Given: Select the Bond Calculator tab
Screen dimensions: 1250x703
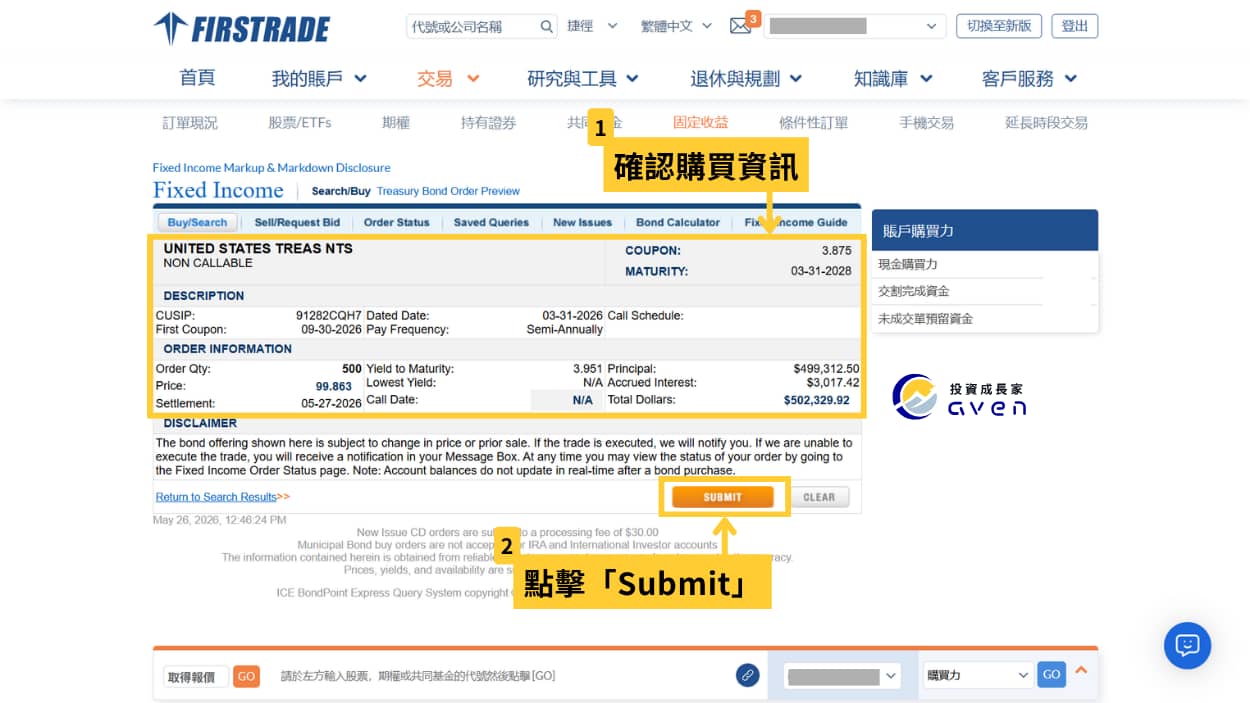Looking at the screenshot, I should point(678,223).
